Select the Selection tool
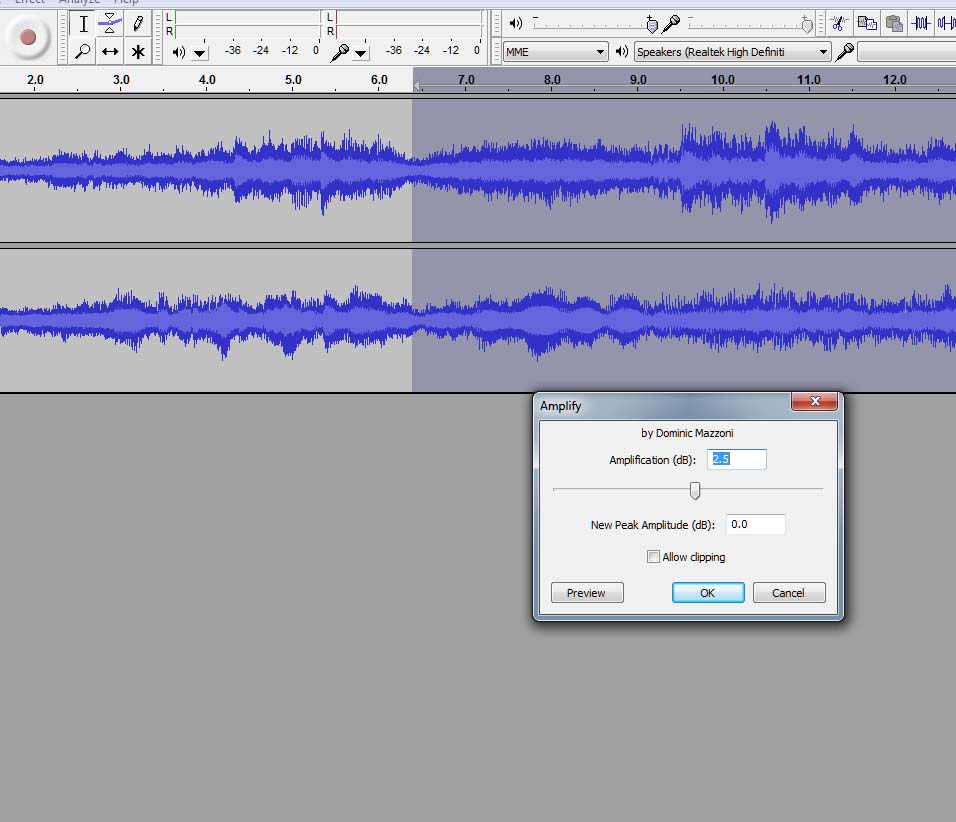The height and width of the screenshot is (822, 956). coord(84,23)
